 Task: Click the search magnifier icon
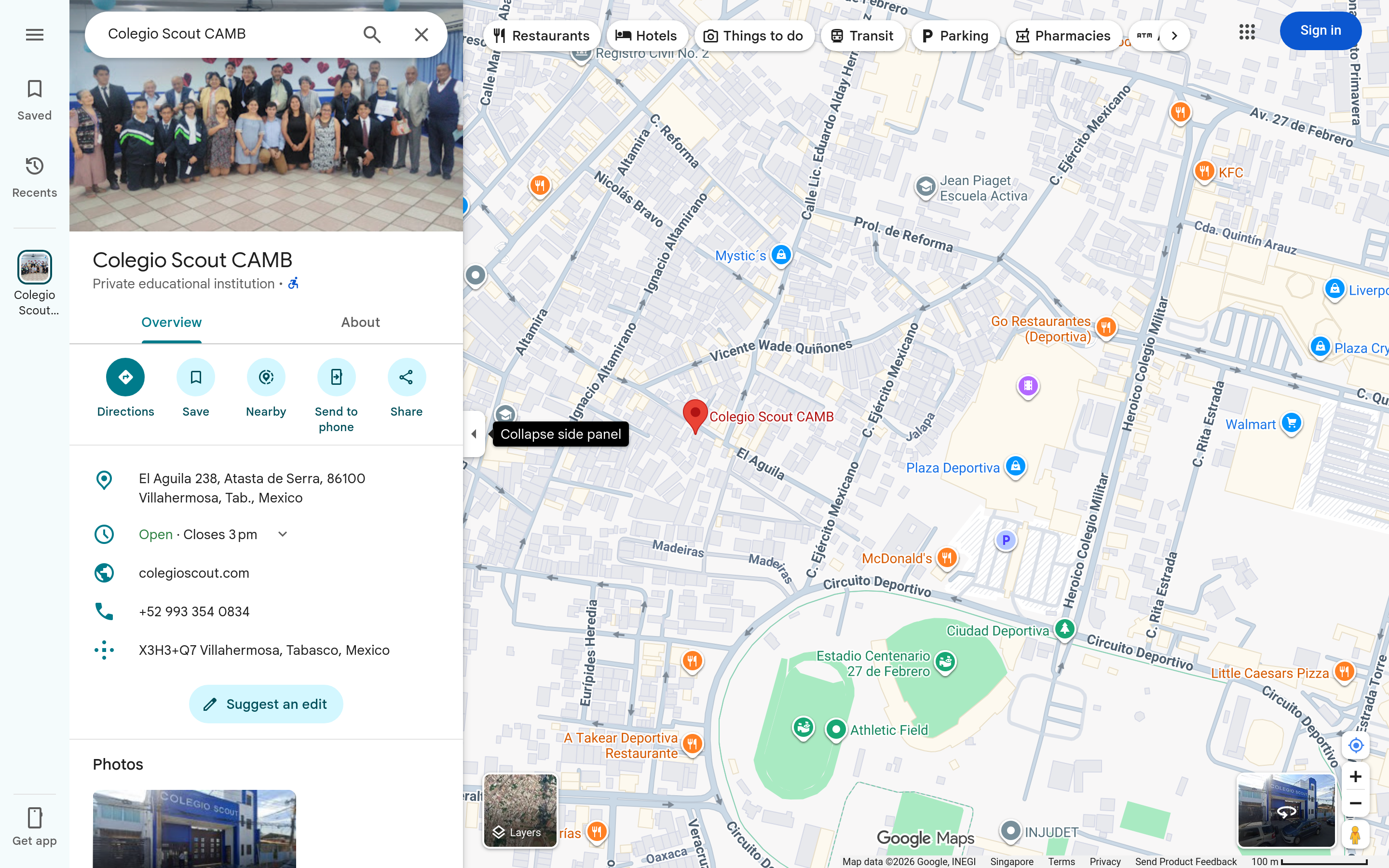click(372, 34)
